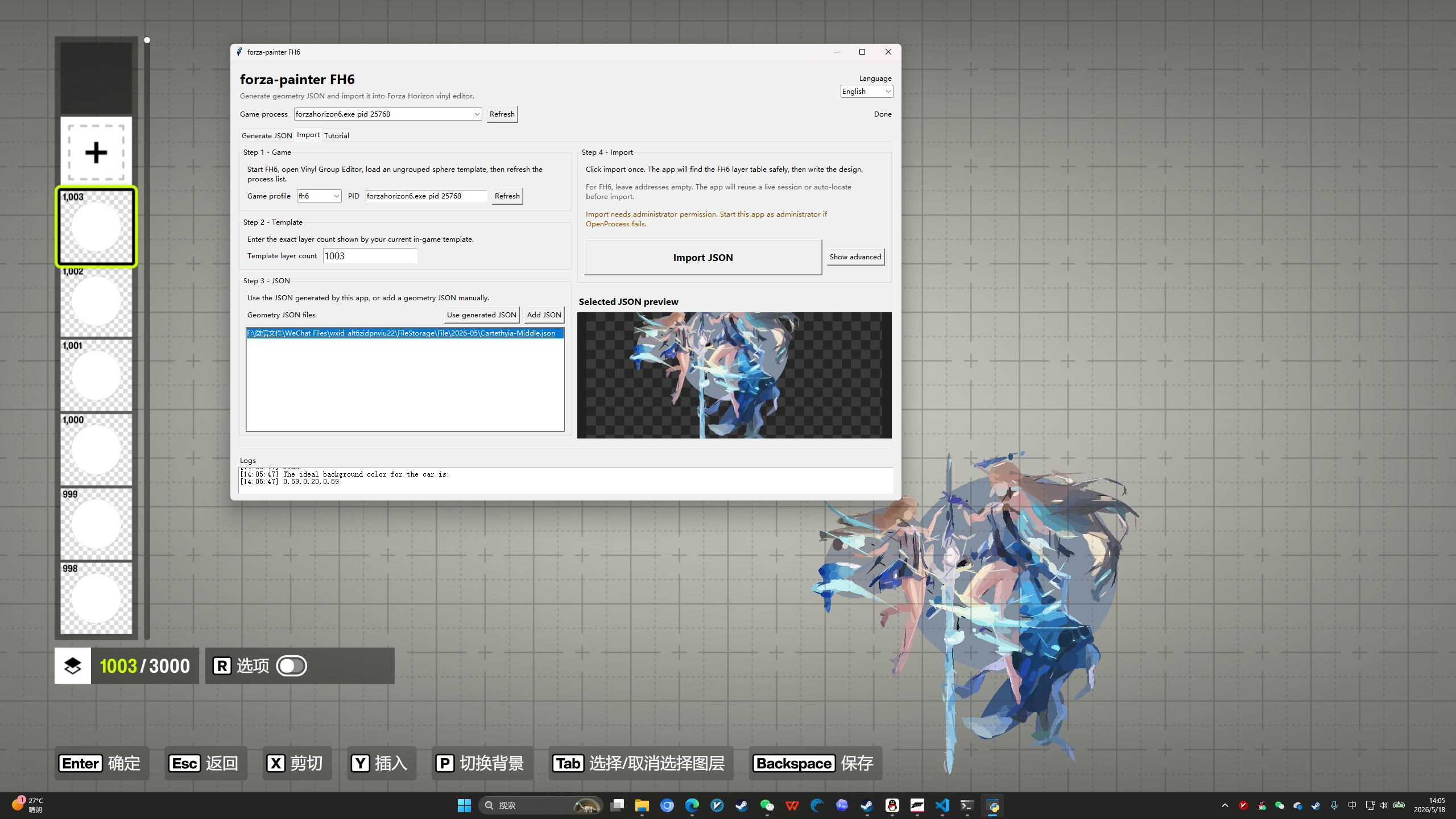This screenshot has width=1456, height=819.
Task: Refresh the Game process list at top
Action: tap(502, 114)
